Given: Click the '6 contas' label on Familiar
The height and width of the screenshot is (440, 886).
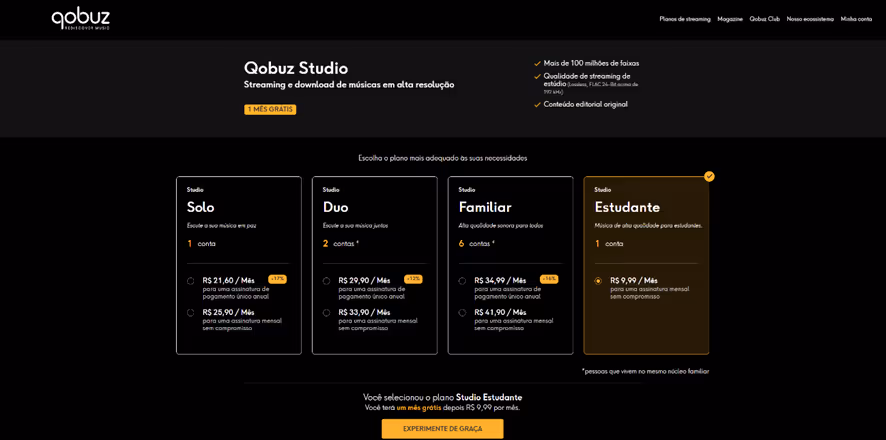Looking at the screenshot, I should [477, 244].
